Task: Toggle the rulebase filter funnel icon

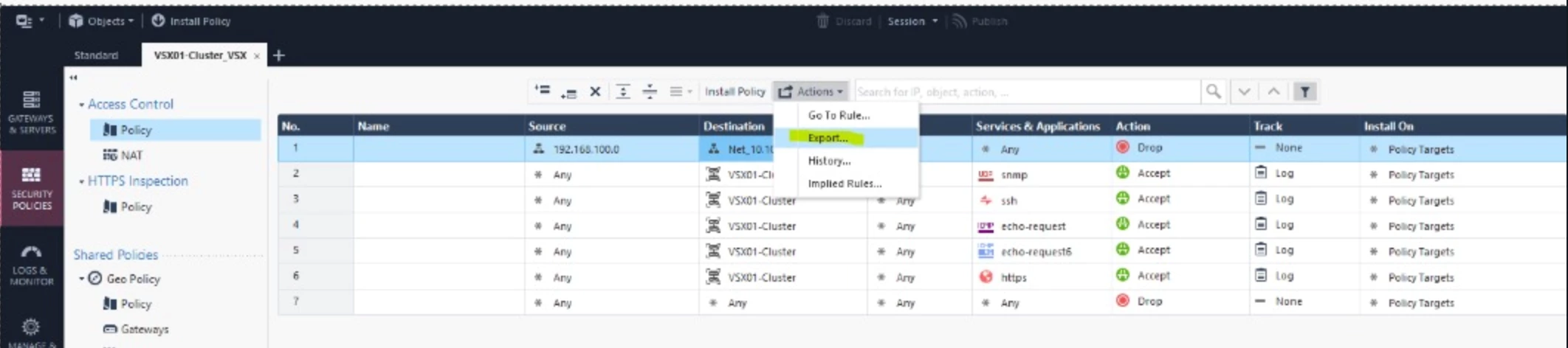Action: coord(1304,91)
